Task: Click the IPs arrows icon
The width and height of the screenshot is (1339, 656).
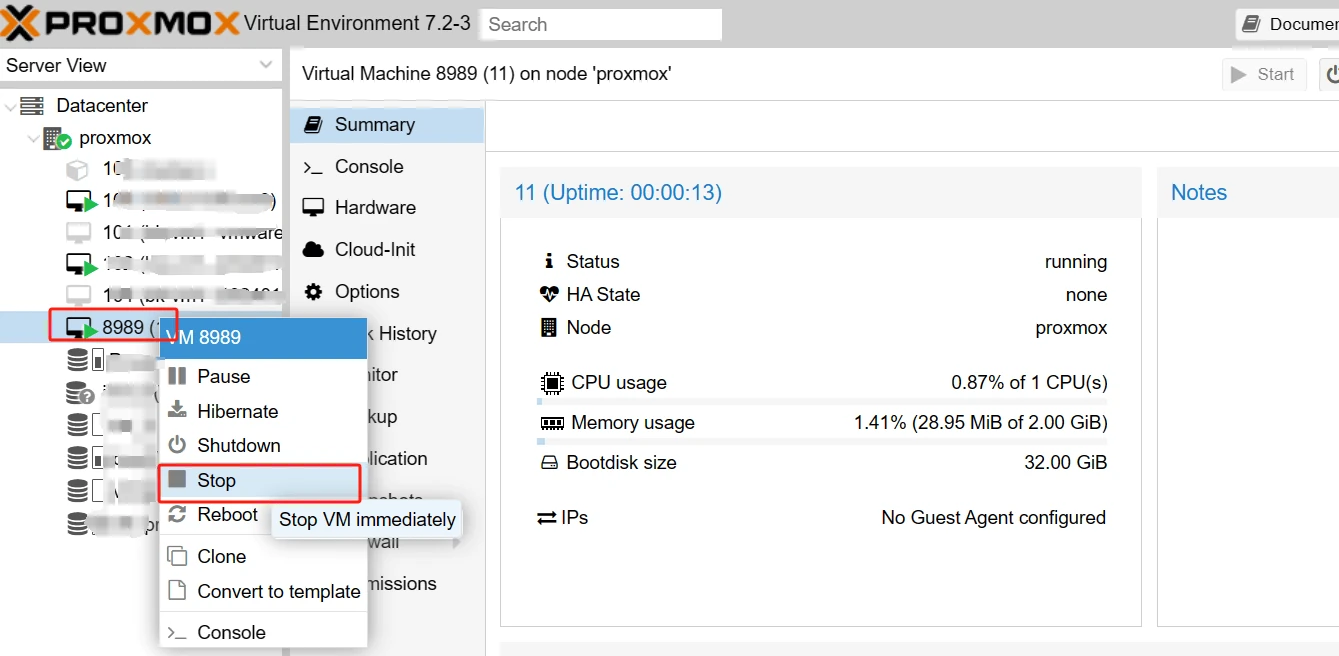Action: click(x=547, y=518)
